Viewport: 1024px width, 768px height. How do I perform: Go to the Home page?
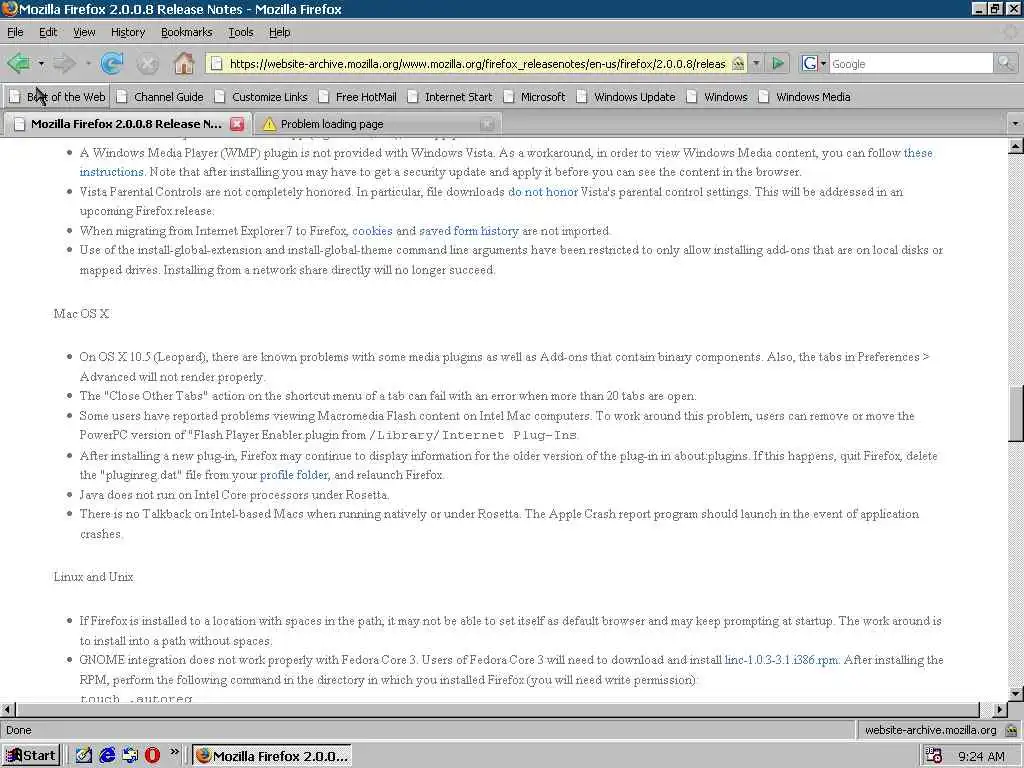pos(184,63)
